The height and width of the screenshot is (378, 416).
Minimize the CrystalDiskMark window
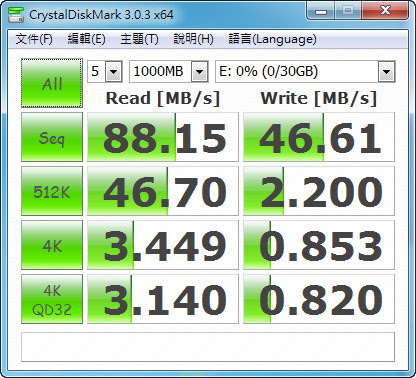click(321, 12)
